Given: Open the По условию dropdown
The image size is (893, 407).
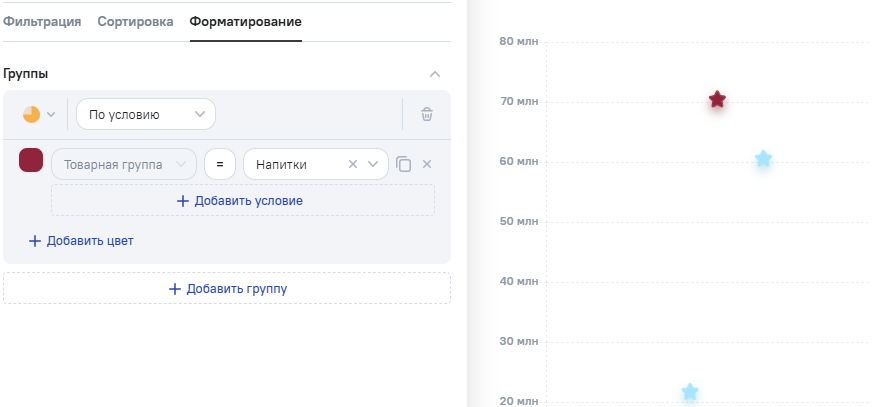Looking at the screenshot, I should (146, 114).
